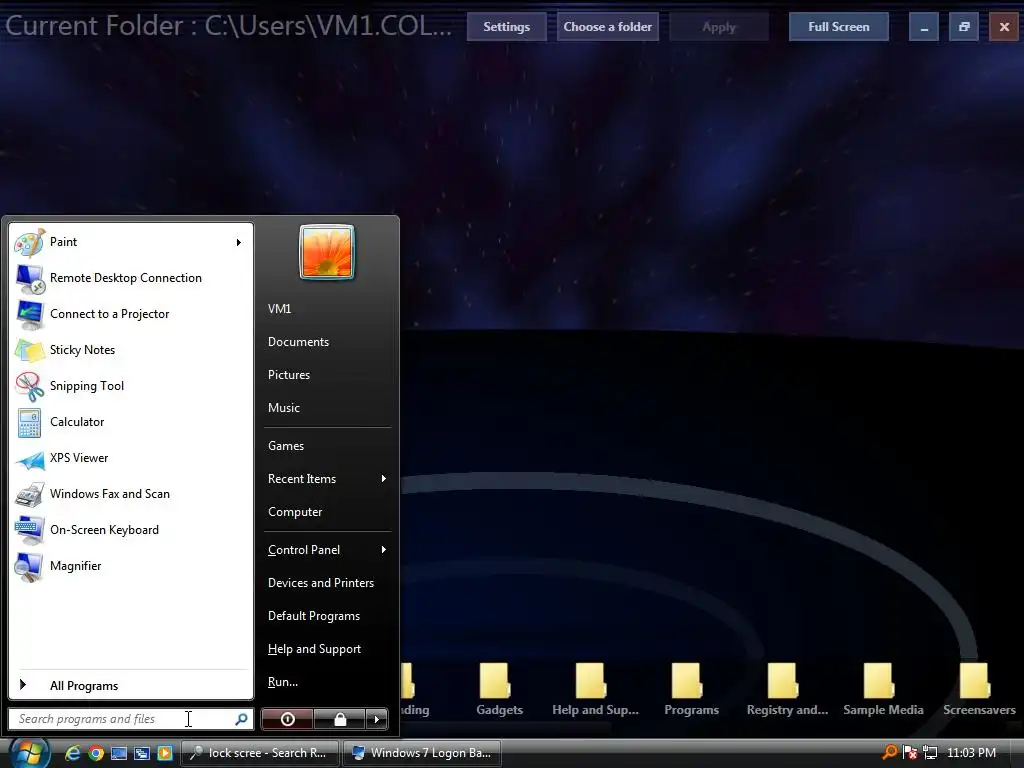Click the lock icon button
The image size is (1024, 768).
[340, 719]
